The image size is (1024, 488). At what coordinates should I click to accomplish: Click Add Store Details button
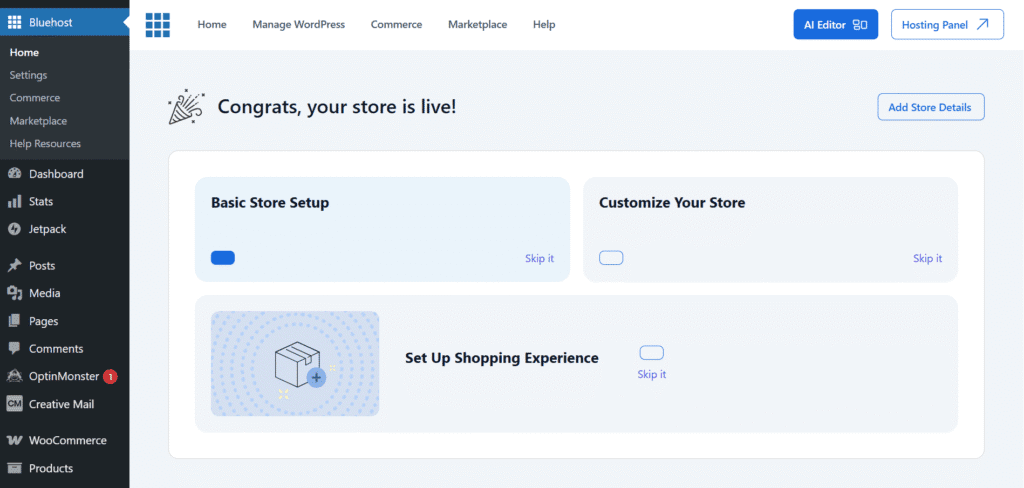(x=930, y=107)
